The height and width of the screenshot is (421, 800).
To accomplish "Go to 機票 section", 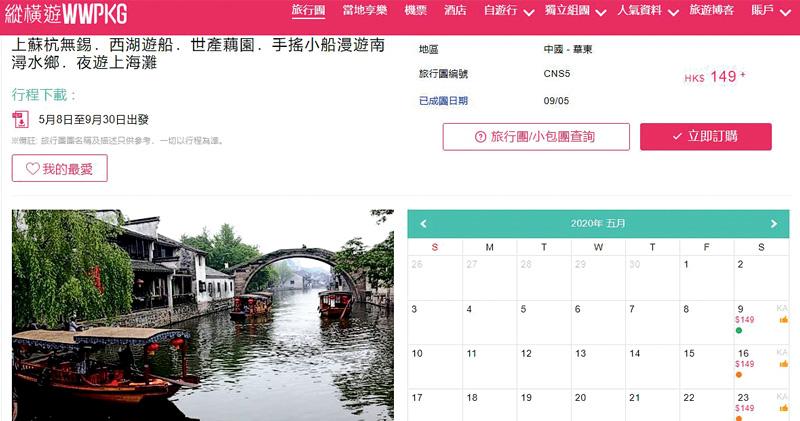I will [415, 10].
